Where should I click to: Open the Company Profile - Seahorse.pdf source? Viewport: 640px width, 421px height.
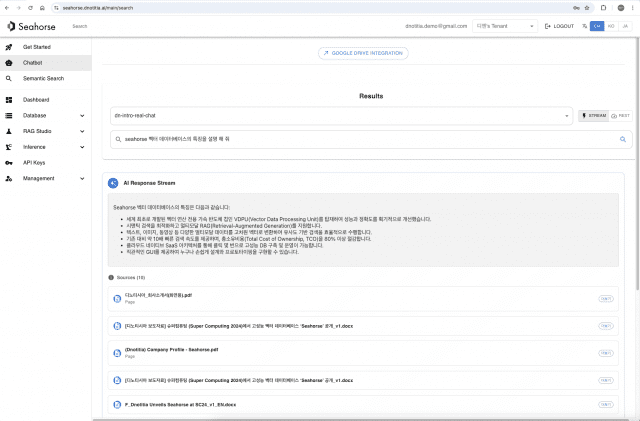tap(164, 350)
